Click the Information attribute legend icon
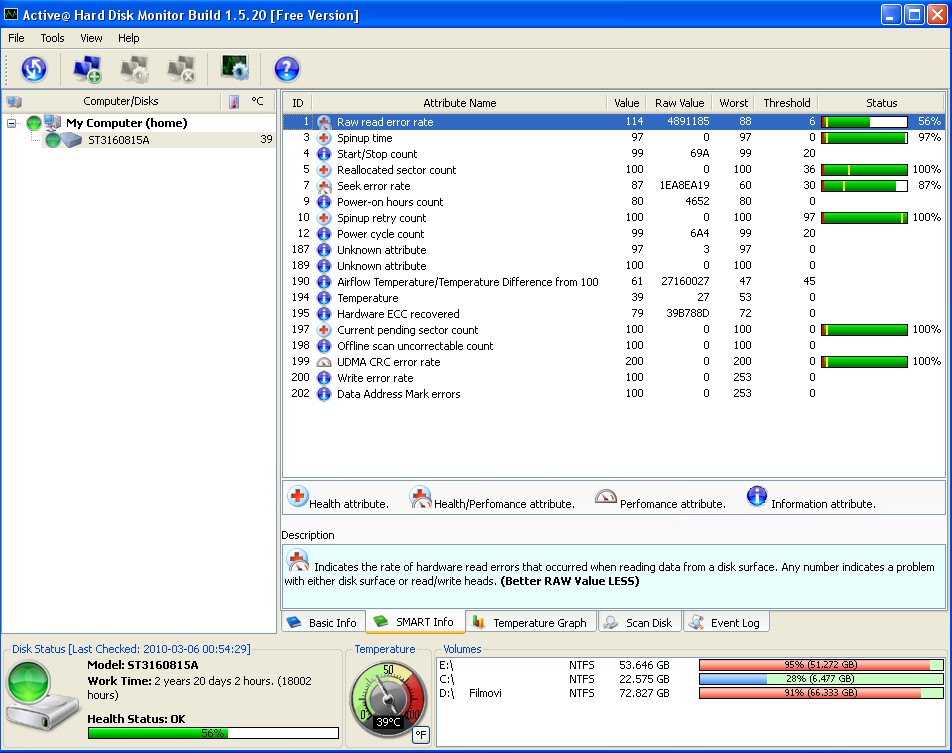This screenshot has width=952, height=753. pyautogui.click(x=756, y=496)
